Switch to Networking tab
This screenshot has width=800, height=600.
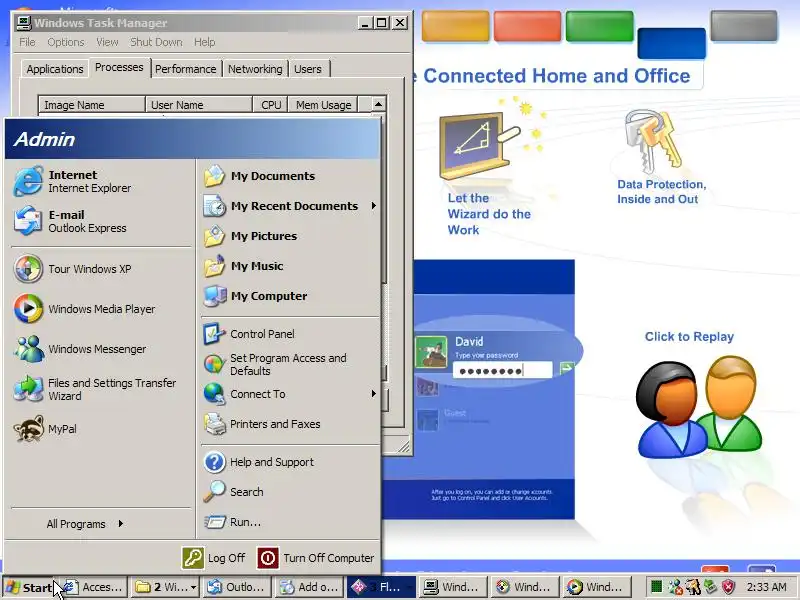tap(255, 69)
